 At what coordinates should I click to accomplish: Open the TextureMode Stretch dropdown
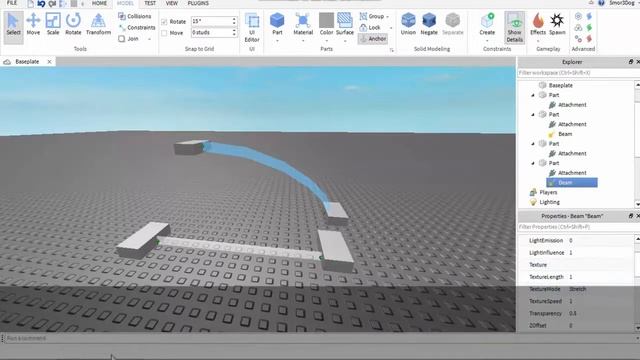tap(600, 289)
